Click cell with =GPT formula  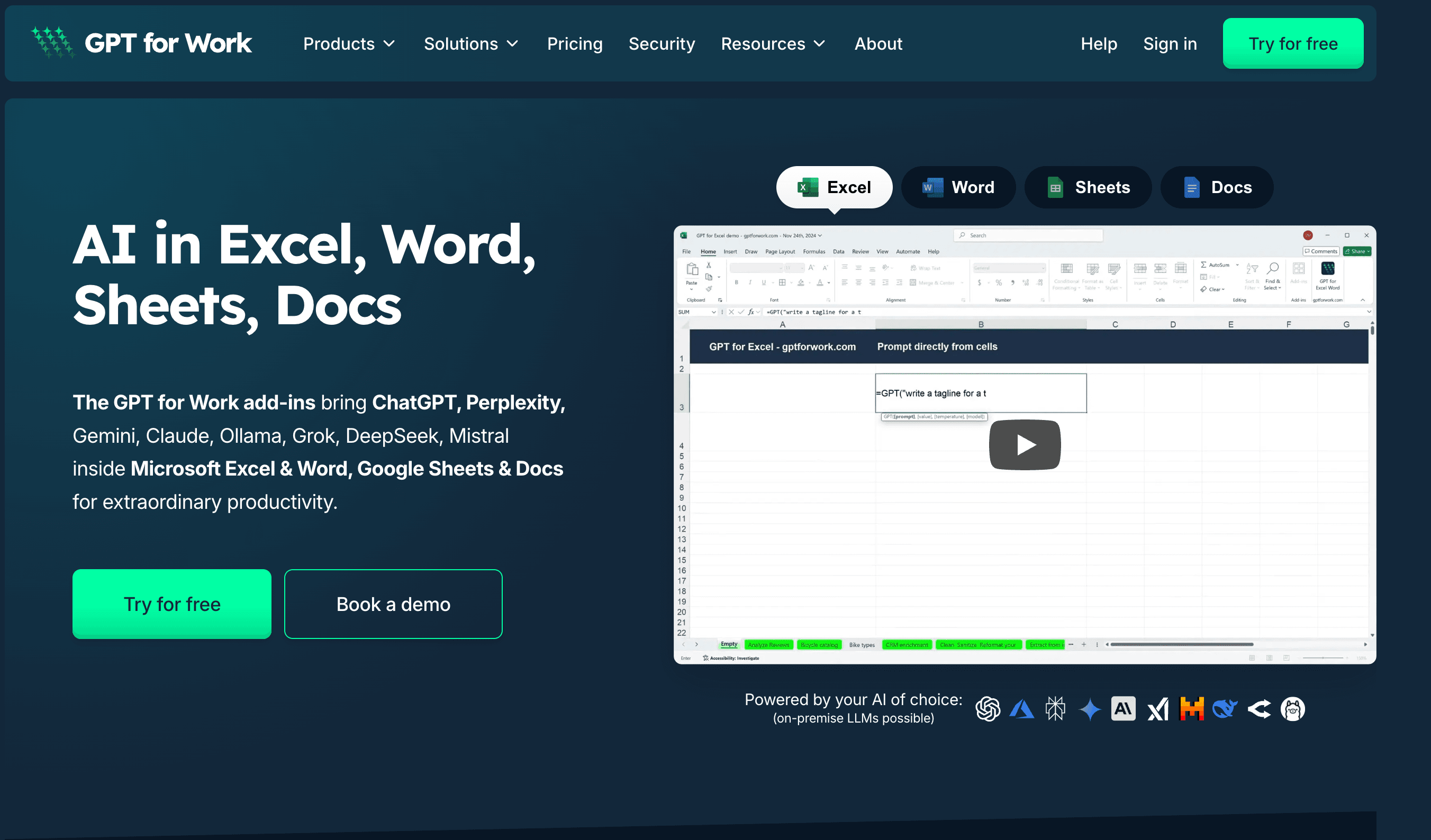point(981,392)
